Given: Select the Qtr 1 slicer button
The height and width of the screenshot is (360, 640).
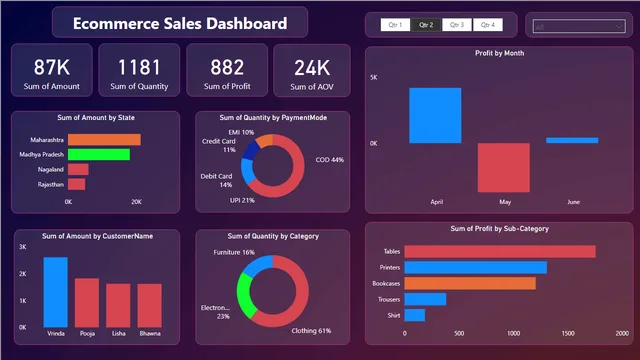Looking at the screenshot, I should (x=395, y=25).
